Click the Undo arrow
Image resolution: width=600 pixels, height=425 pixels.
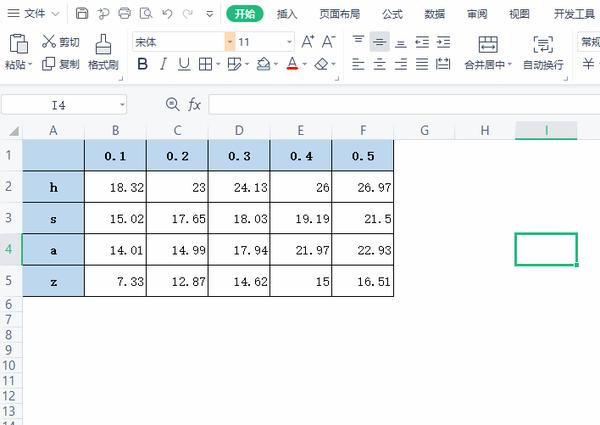pos(167,14)
